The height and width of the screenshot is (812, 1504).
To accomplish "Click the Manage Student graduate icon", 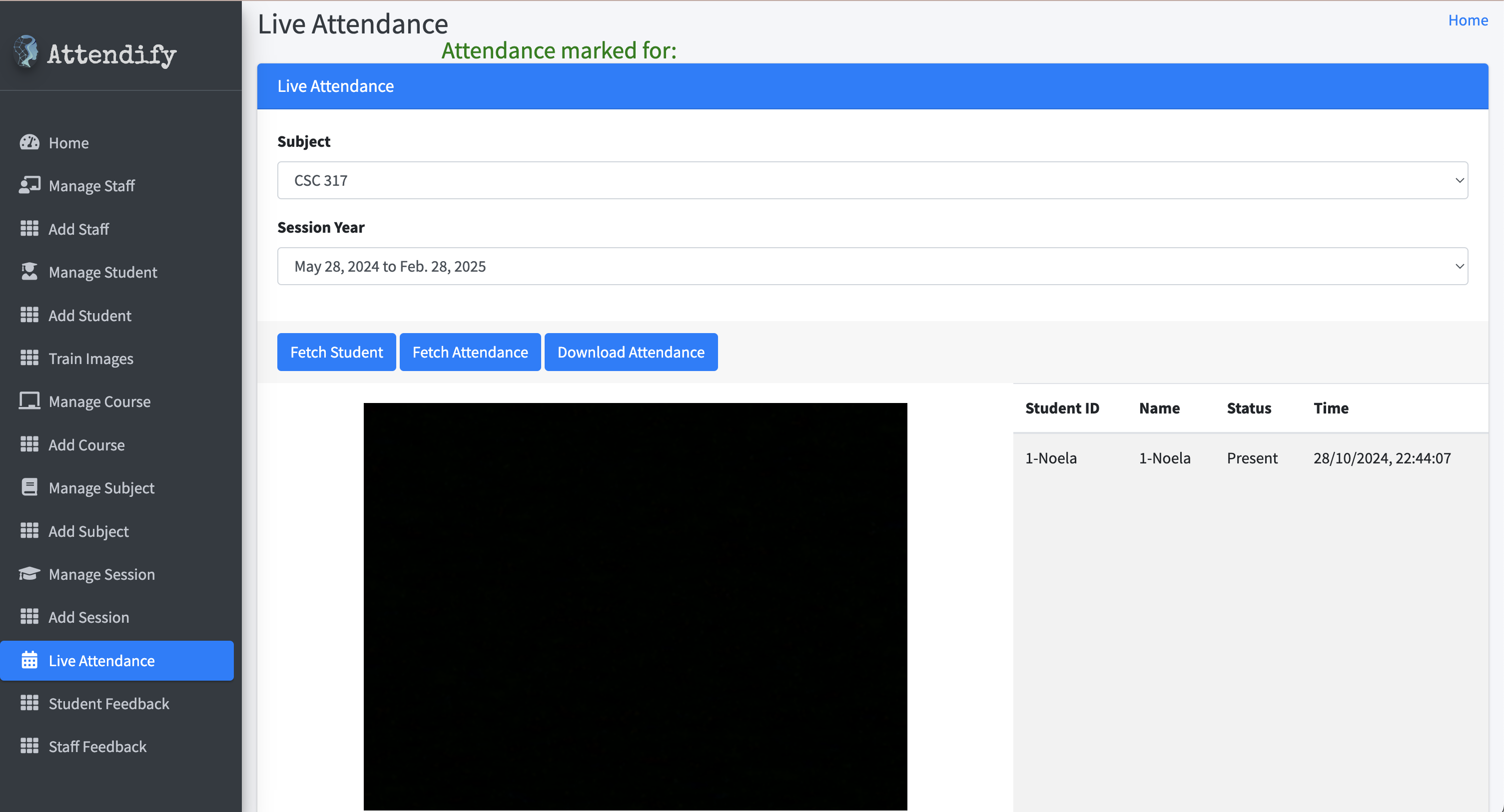I will coord(29,272).
